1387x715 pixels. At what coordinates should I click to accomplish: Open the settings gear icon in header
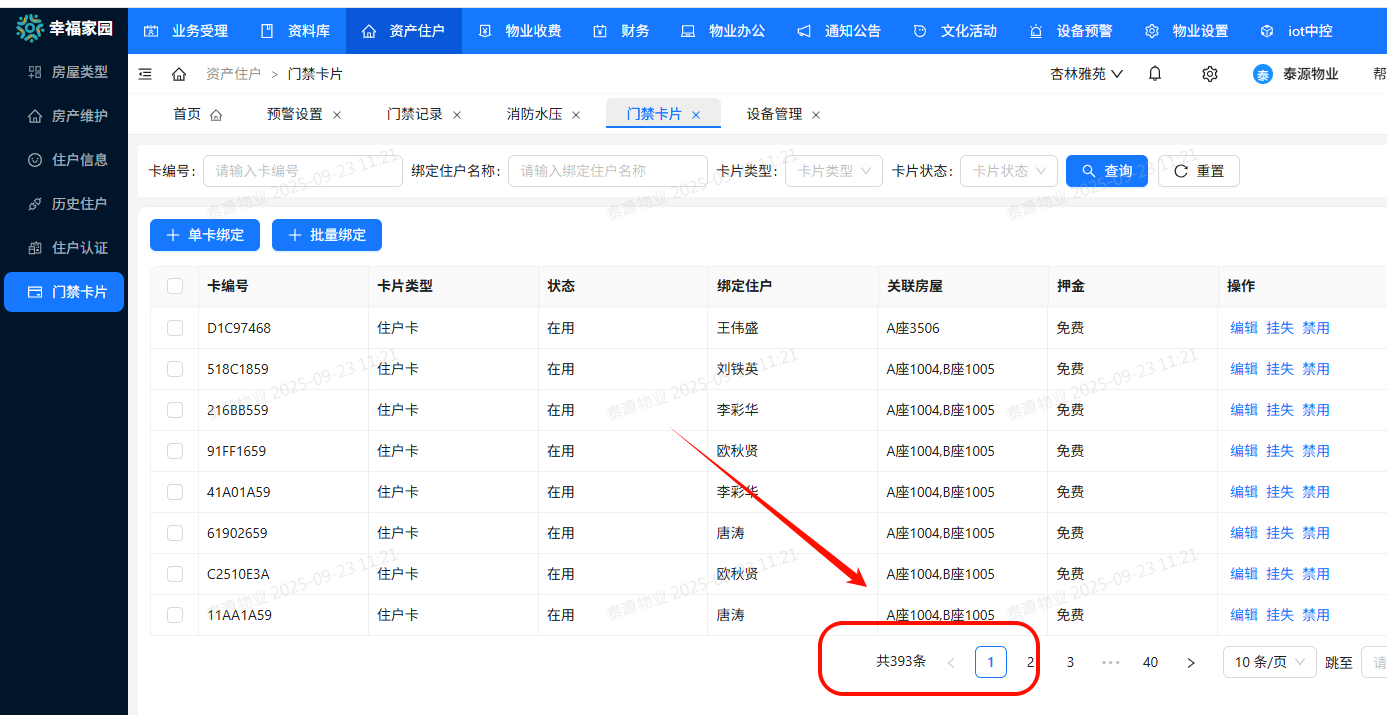tap(1210, 74)
